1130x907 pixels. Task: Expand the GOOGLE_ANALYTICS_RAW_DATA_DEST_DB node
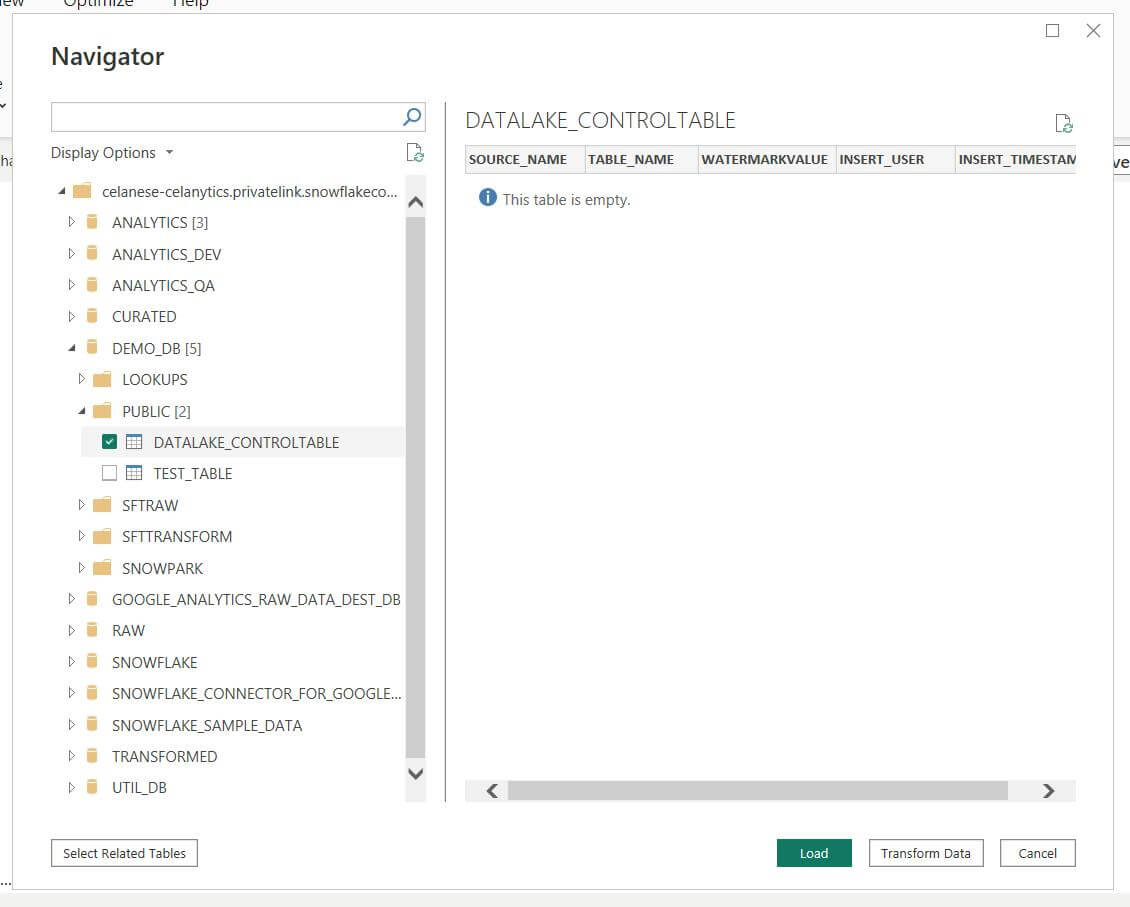[x=71, y=599]
